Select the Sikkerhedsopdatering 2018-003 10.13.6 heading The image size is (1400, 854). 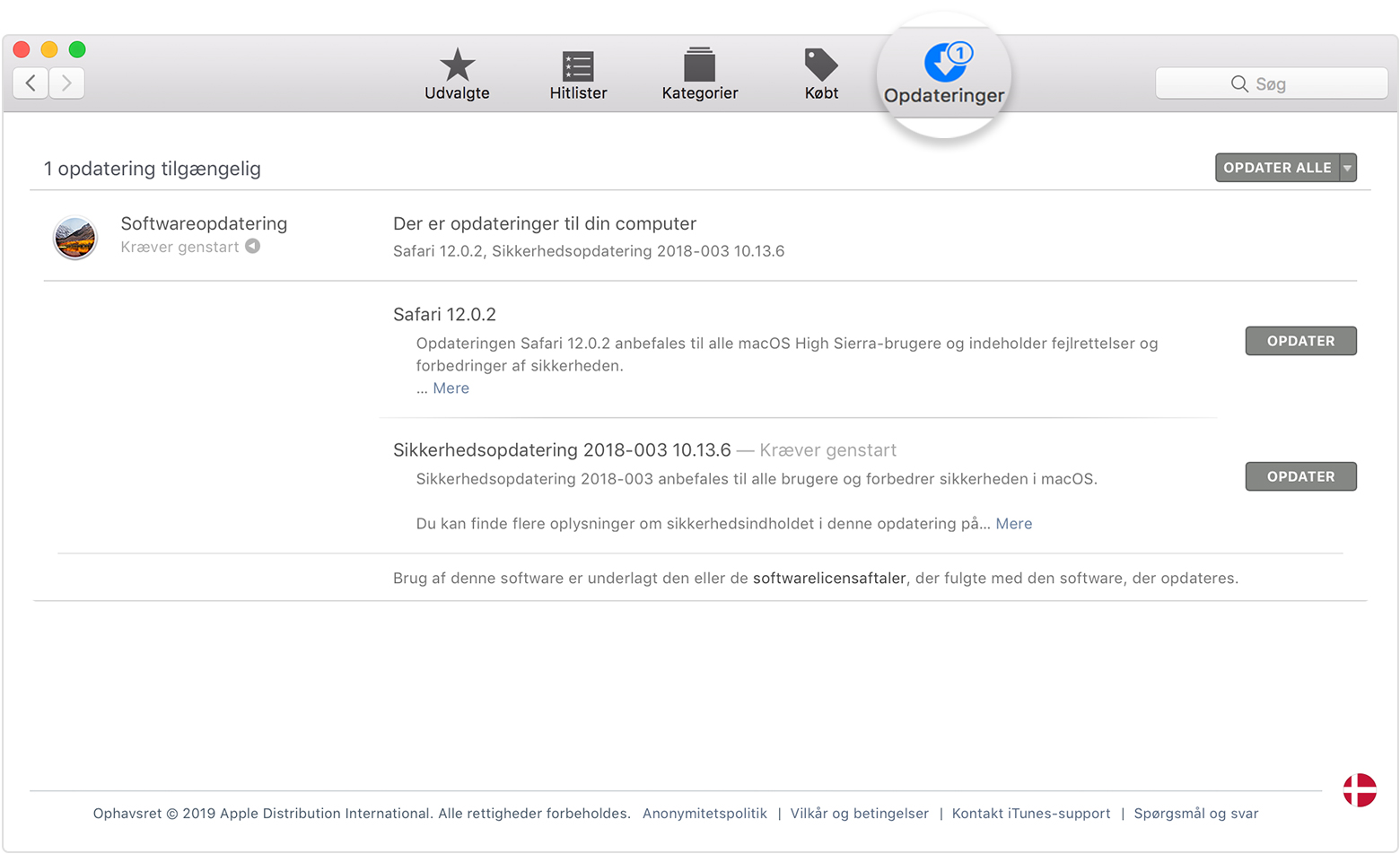pos(562,450)
